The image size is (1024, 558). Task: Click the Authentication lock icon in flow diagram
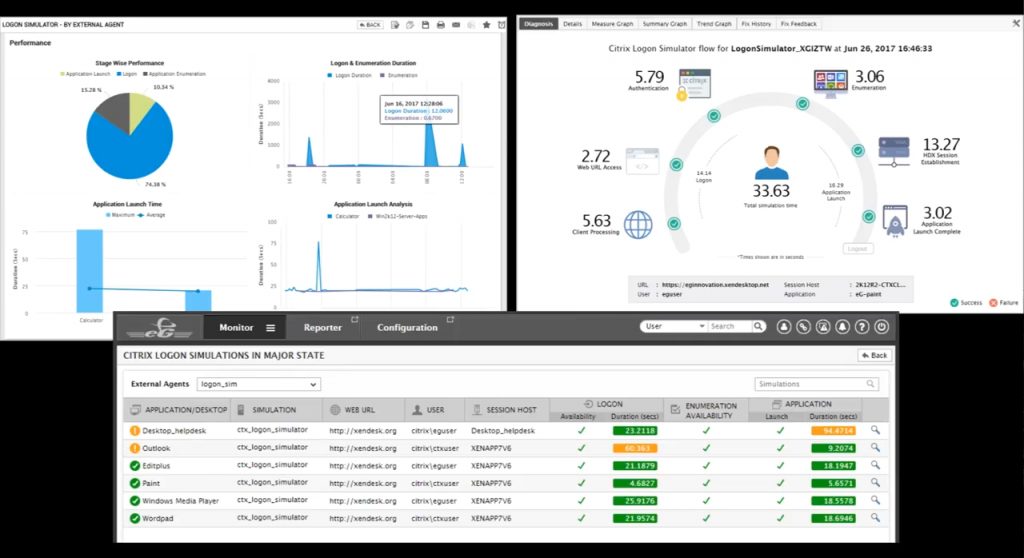click(x=694, y=84)
